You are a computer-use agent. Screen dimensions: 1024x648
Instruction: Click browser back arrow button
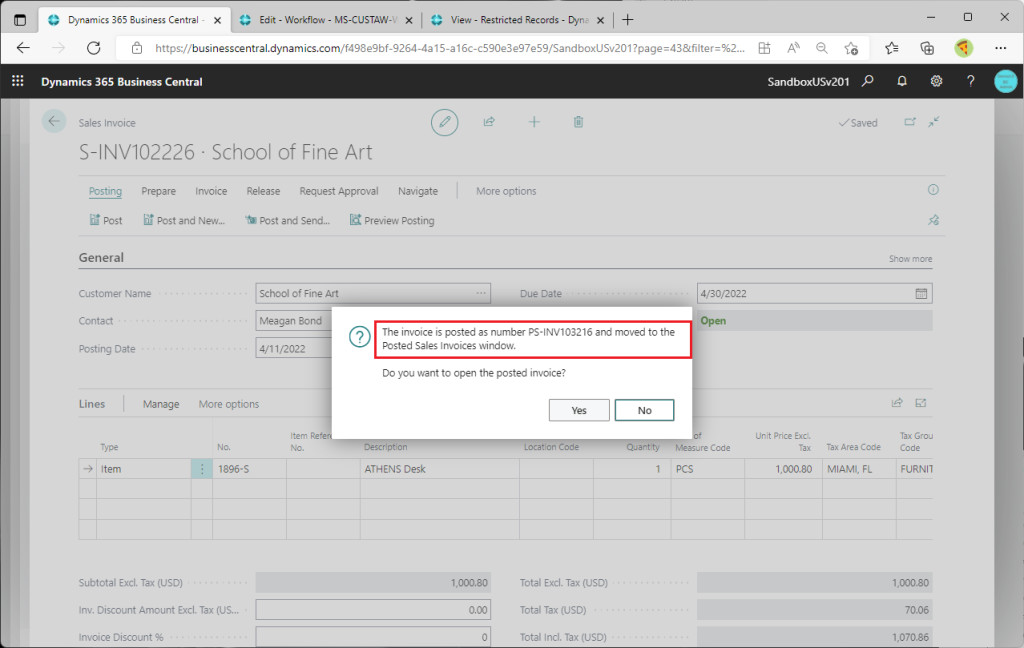24,48
